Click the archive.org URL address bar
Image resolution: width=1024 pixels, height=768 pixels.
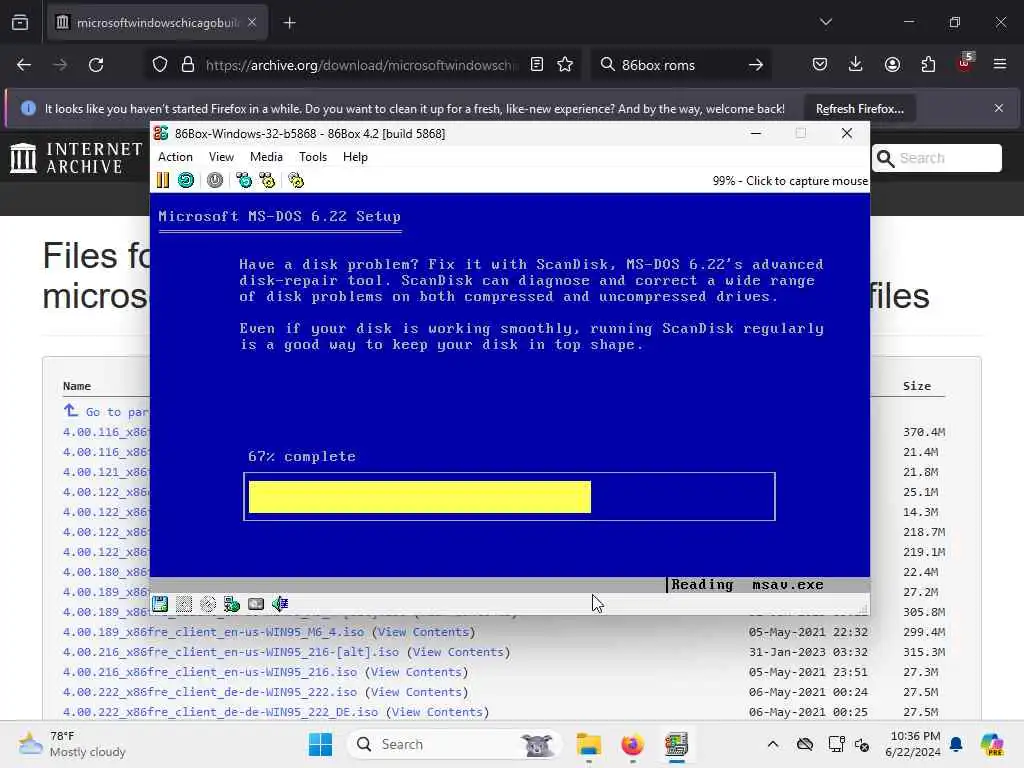(361, 65)
